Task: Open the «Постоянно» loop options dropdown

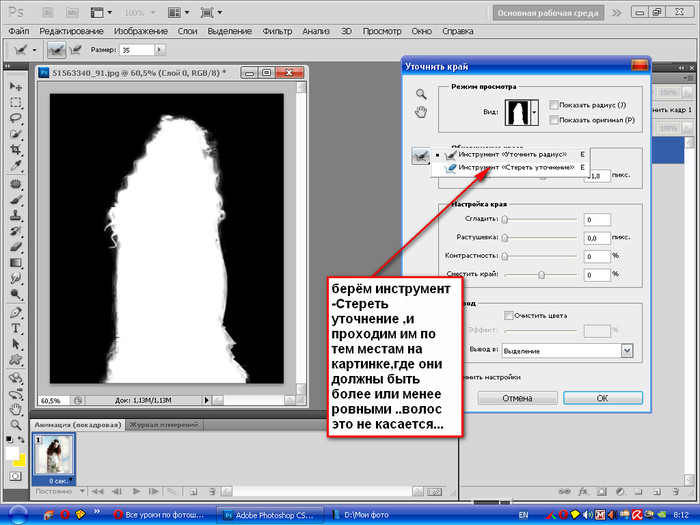Action: pyautogui.click(x=83, y=491)
